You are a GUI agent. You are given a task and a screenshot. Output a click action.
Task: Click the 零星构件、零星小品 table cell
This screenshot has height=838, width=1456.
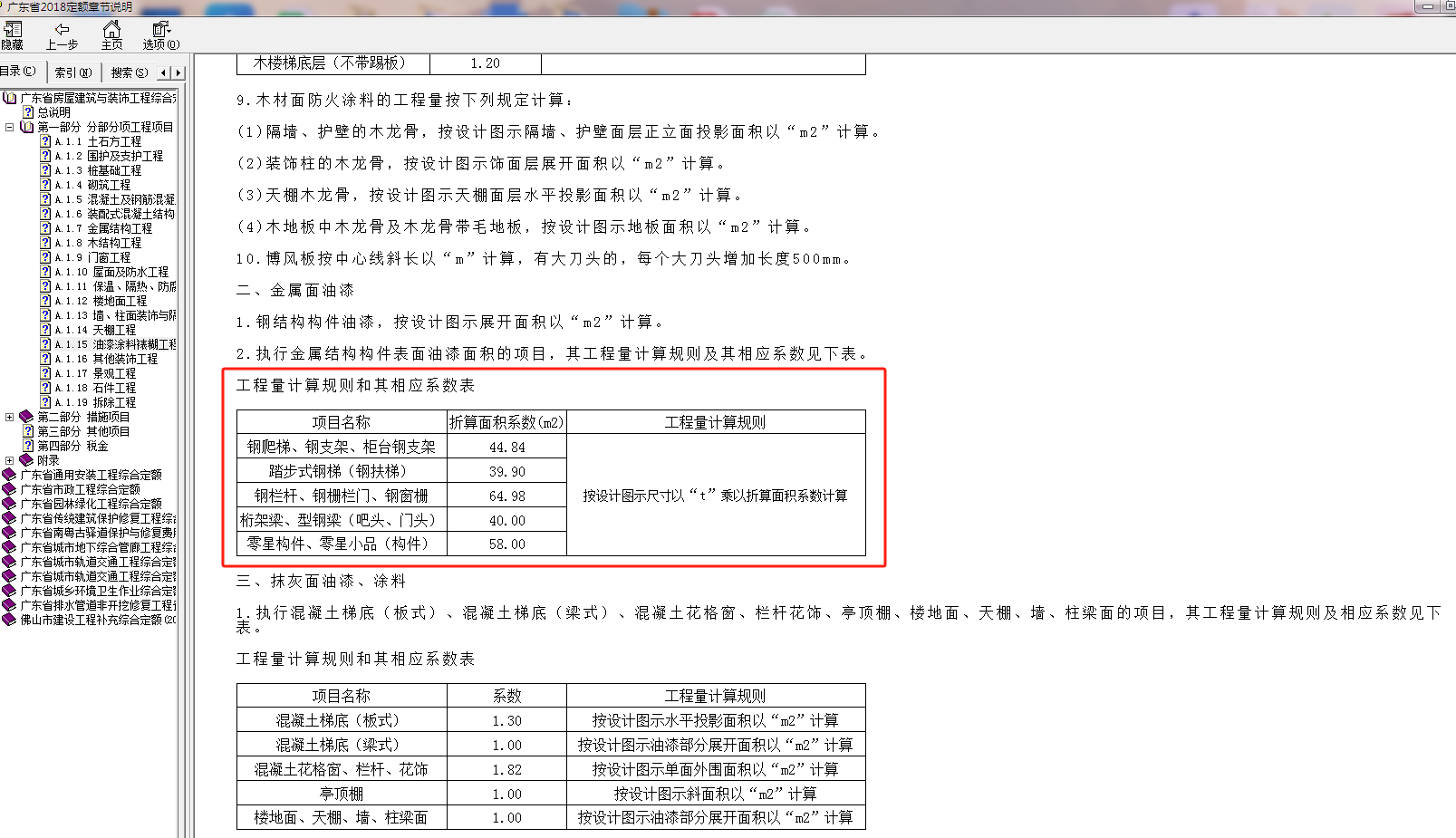342,544
